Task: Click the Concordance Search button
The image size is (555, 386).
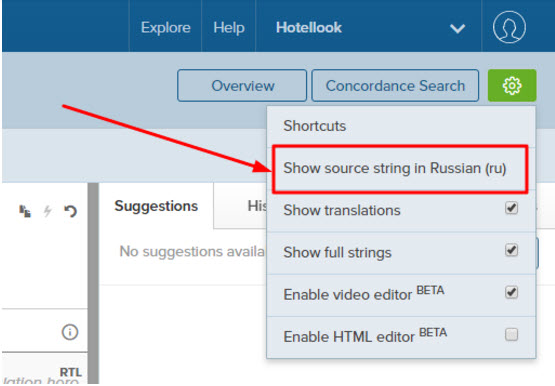Action: click(395, 86)
